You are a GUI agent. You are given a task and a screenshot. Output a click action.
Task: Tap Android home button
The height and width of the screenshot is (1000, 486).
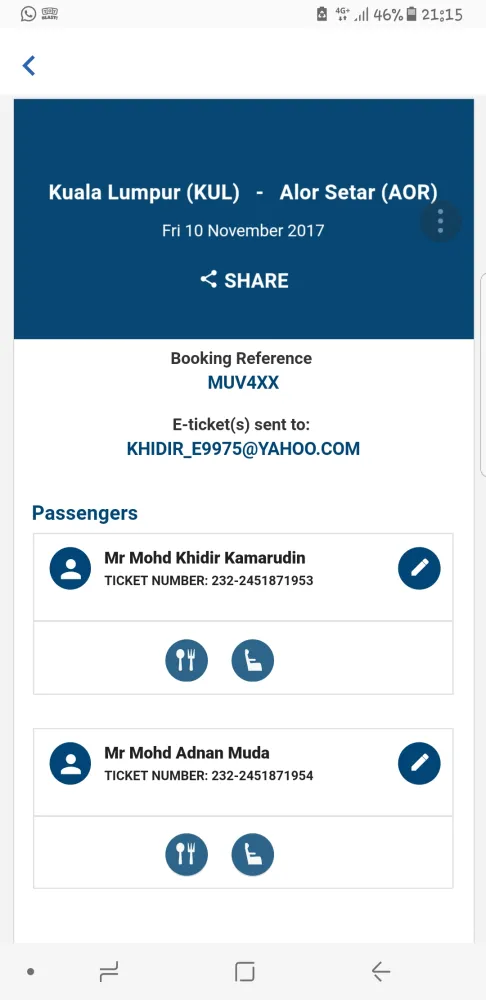tap(244, 972)
